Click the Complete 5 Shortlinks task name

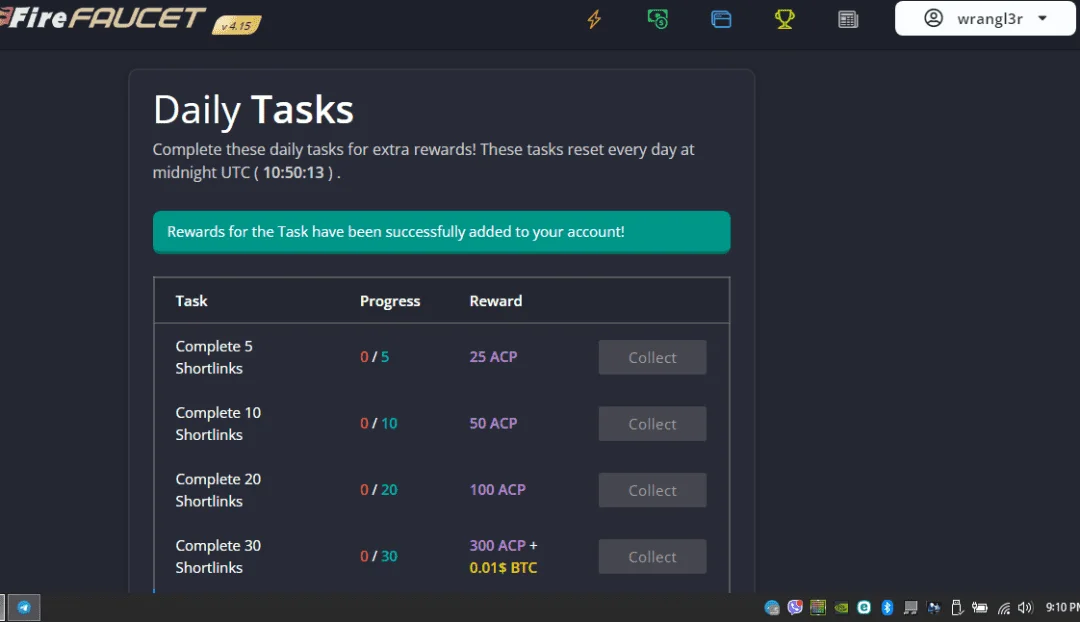[x=214, y=357]
